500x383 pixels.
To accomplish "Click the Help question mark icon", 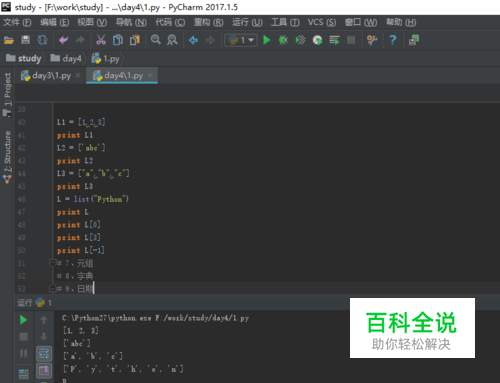I will click(393, 40).
